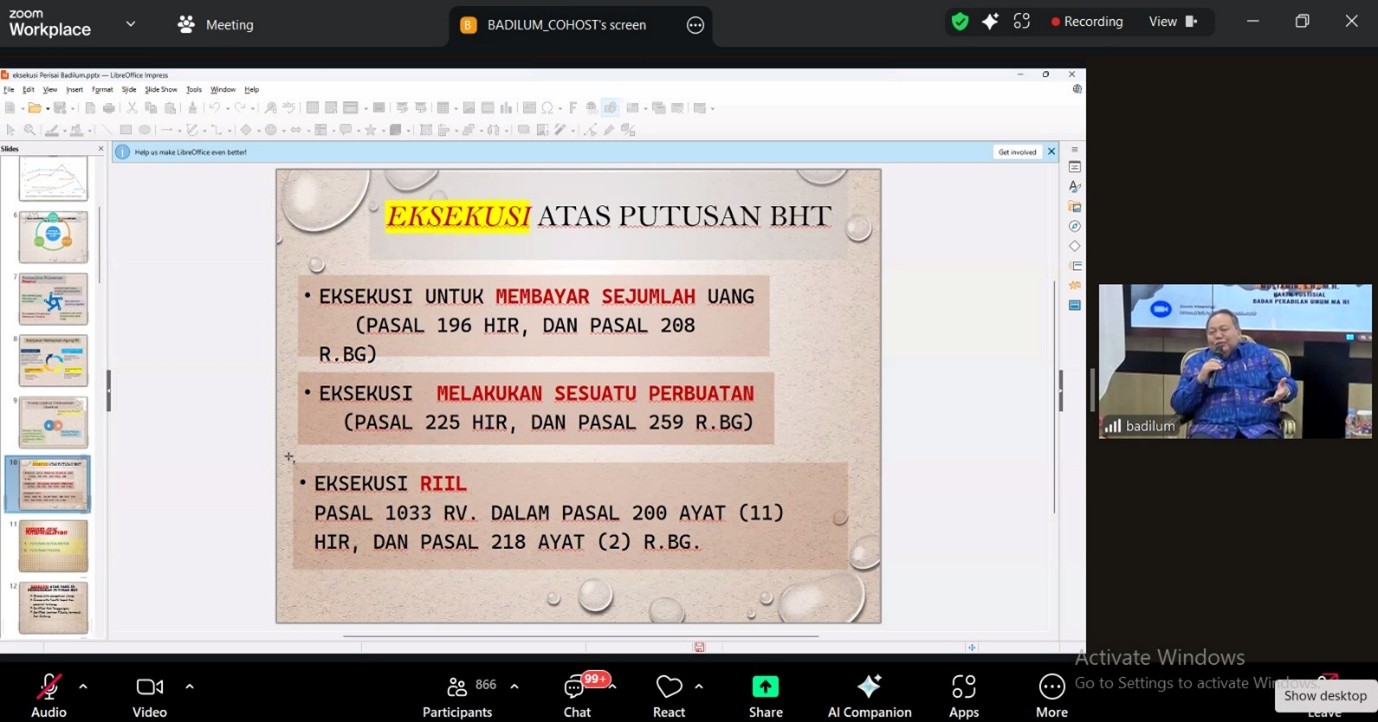Expand video options arrow beside Video
This screenshot has width=1378, height=722.
(x=189, y=686)
